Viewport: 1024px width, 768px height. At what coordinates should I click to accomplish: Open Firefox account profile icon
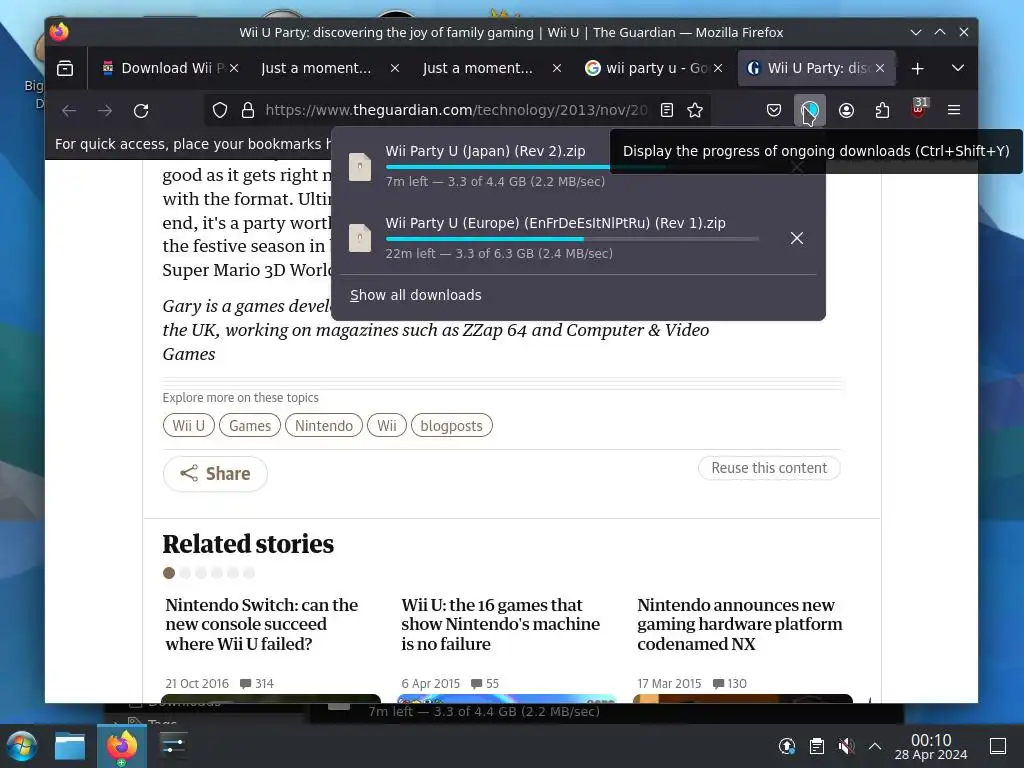tap(846, 110)
